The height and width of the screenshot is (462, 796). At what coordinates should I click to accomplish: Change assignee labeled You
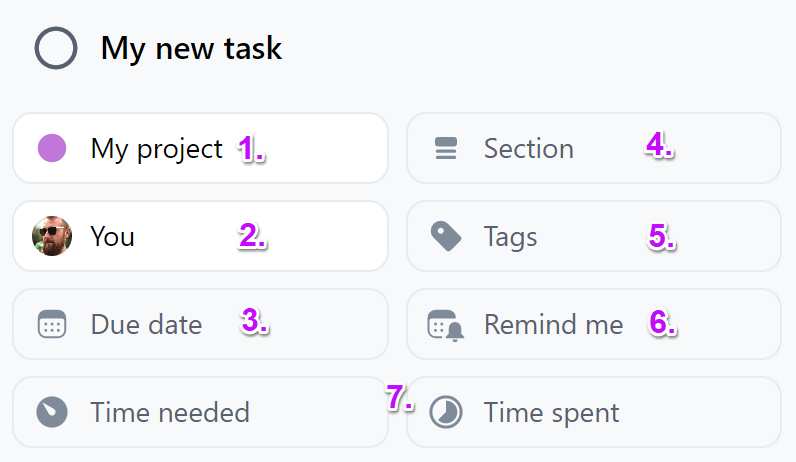coord(201,236)
